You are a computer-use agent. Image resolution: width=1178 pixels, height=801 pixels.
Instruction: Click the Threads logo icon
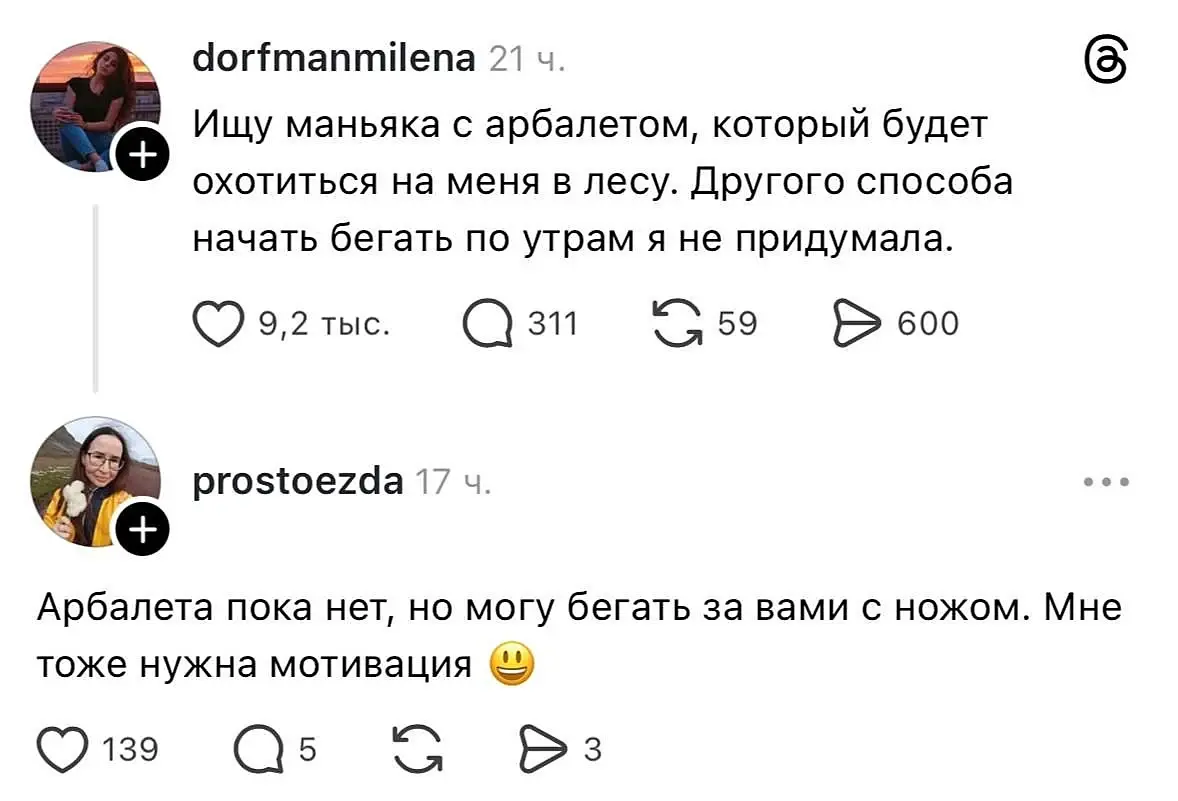tap(1107, 61)
